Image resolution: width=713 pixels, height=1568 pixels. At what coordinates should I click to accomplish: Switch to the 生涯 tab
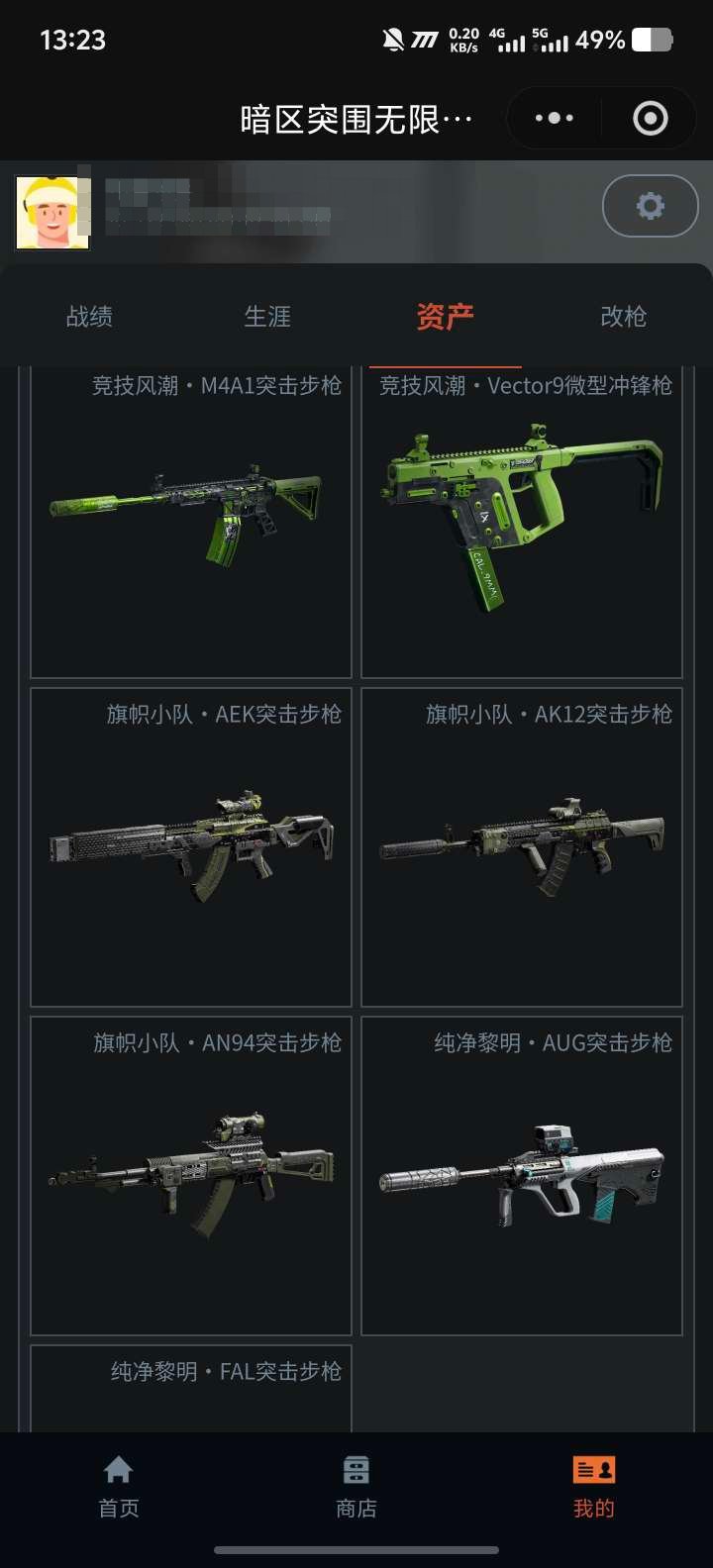point(267,317)
